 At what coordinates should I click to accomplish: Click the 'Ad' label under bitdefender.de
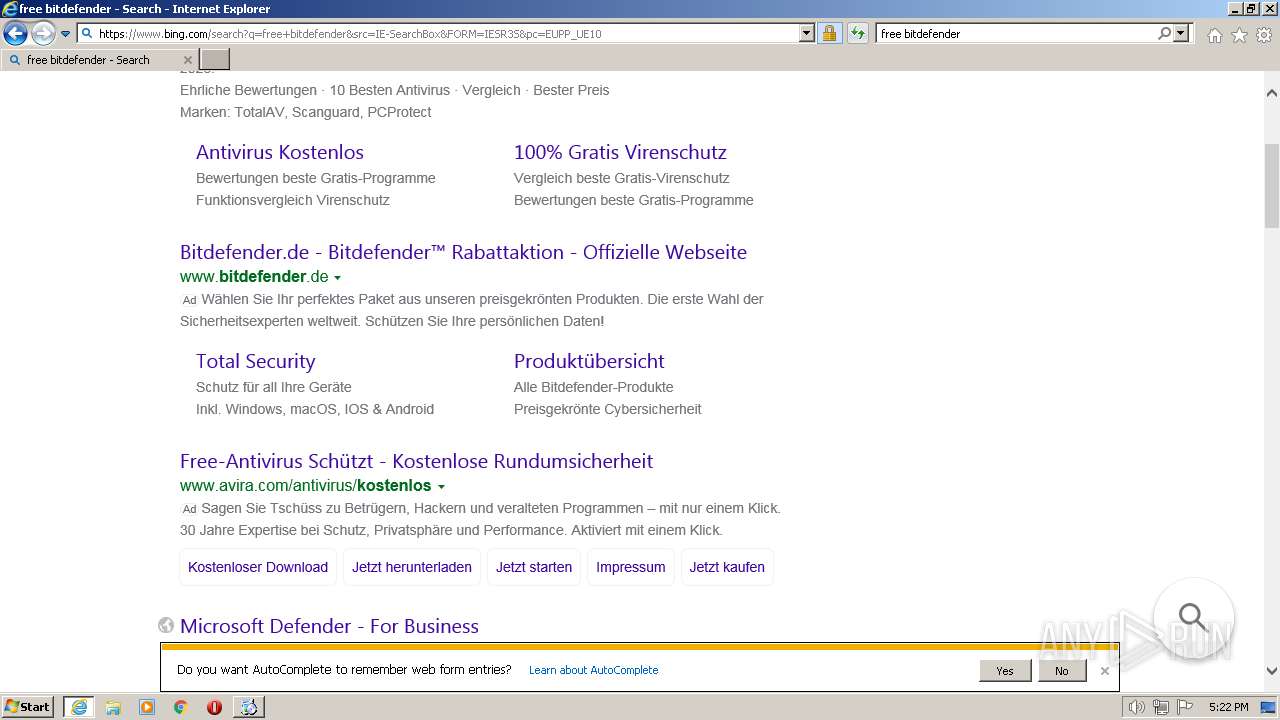coord(189,300)
